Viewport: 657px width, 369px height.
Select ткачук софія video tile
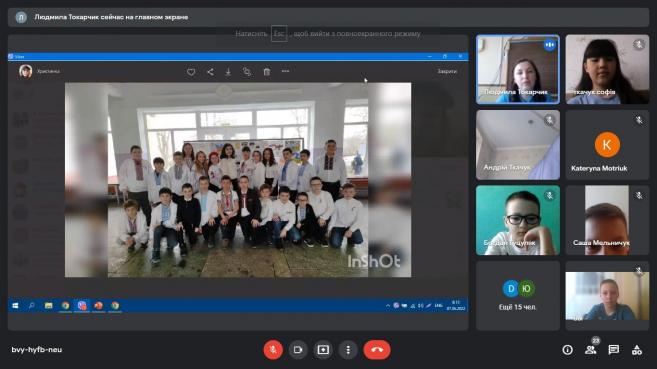point(607,69)
